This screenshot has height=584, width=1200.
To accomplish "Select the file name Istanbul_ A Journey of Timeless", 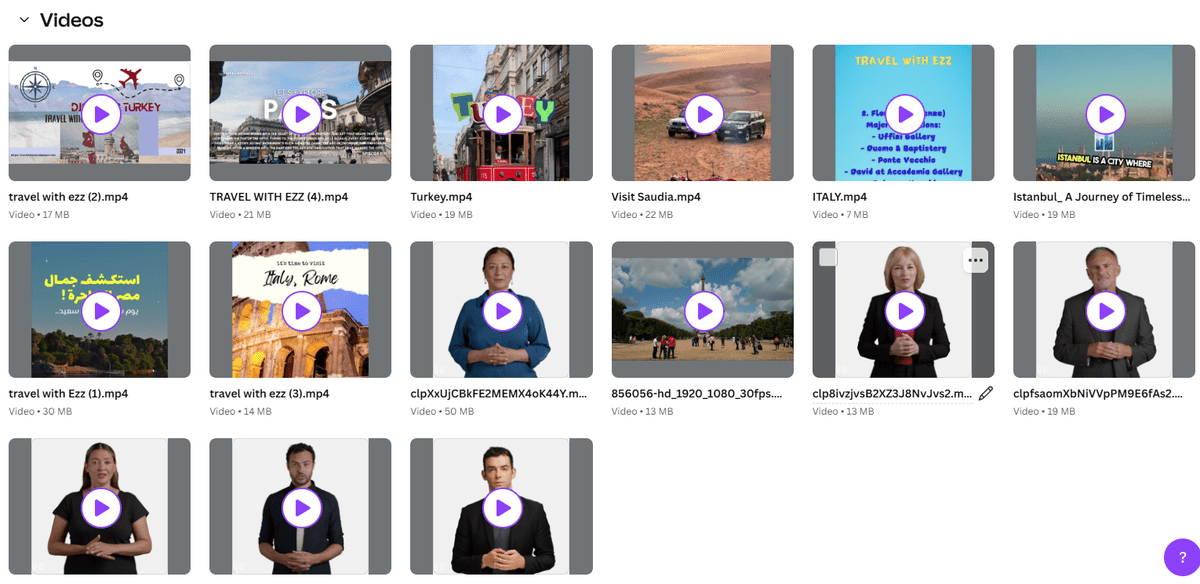I will pos(1102,197).
